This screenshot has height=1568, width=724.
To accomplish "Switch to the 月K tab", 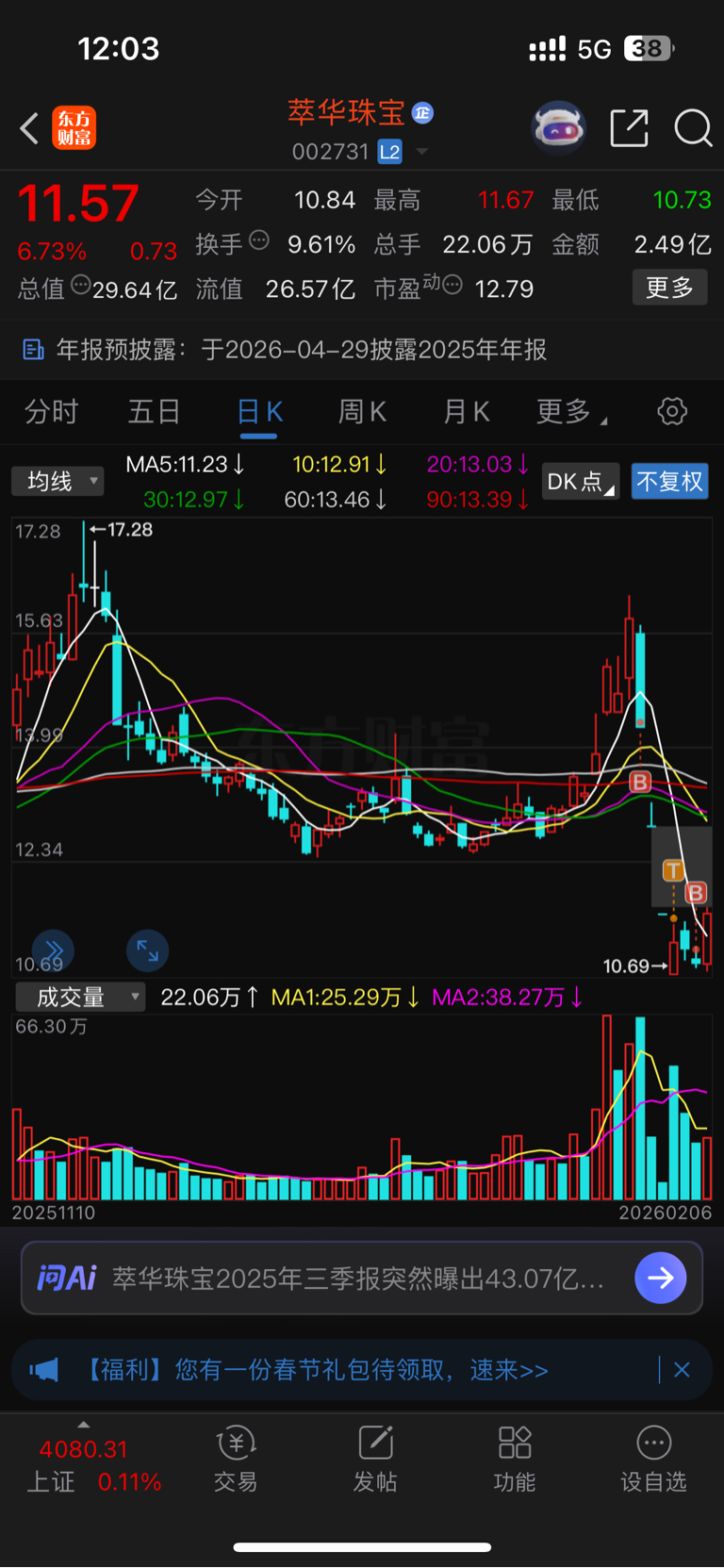I will [466, 412].
